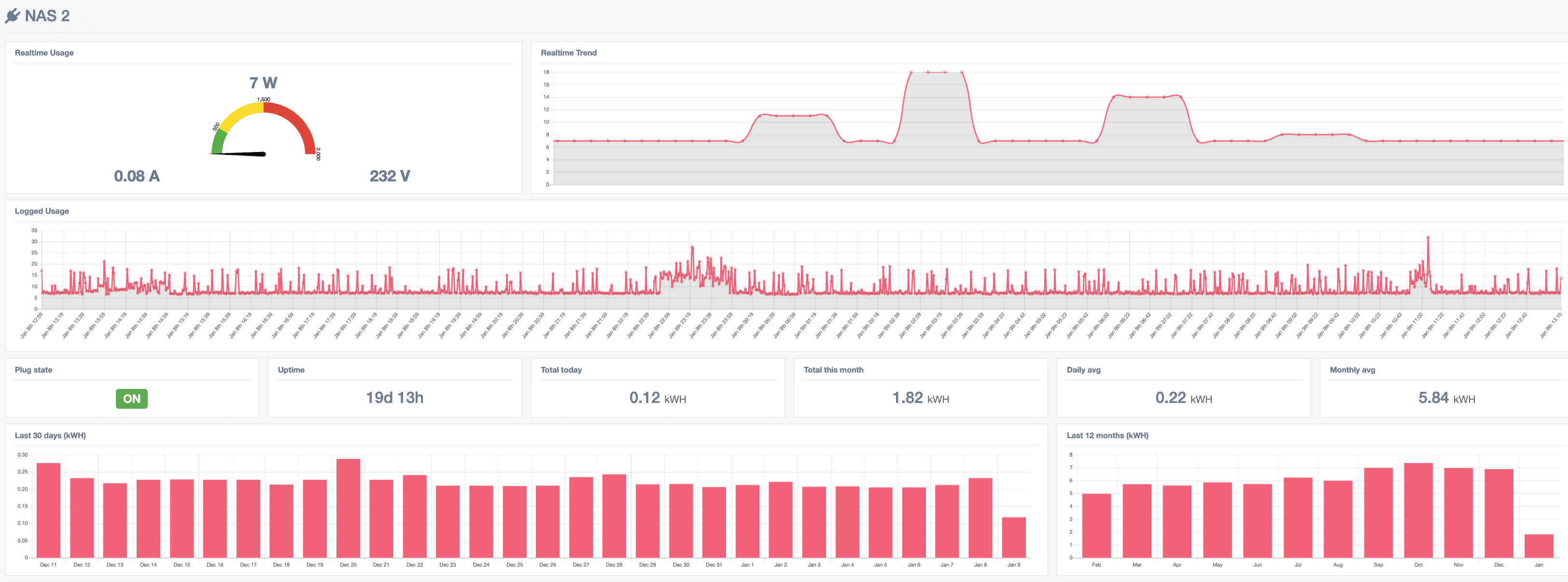The image size is (1568, 582).
Task: Click the 232 V voltage reading
Action: [390, 176]
